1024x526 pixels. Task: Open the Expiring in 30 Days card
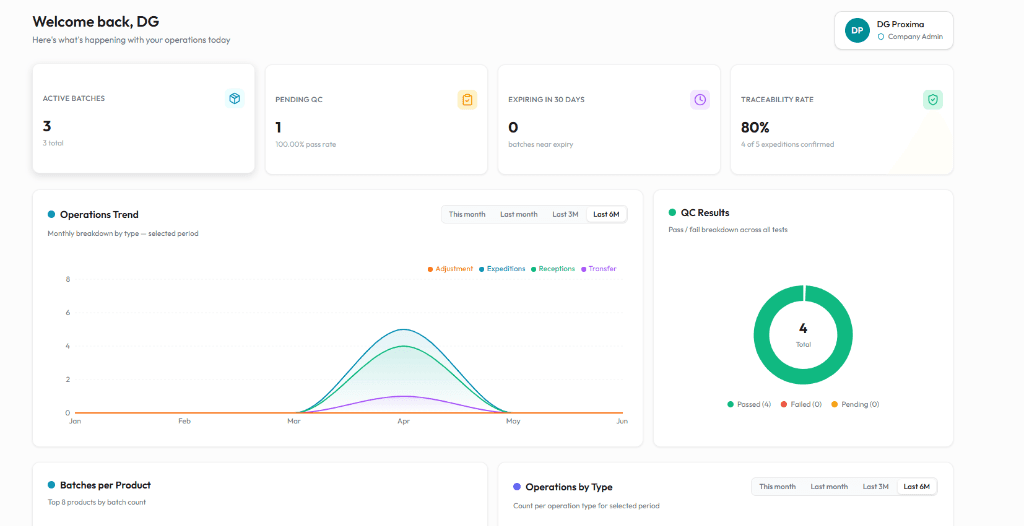[609, 119]
